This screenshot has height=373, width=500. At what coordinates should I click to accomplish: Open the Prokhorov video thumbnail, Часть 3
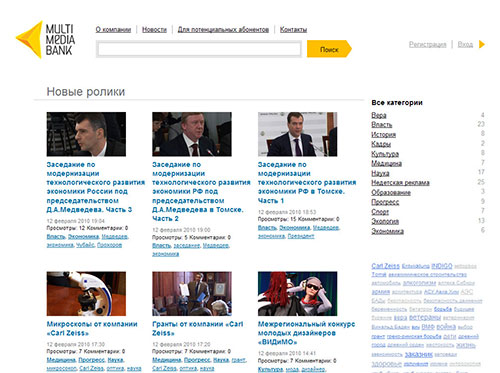click(x=86, y=134)
